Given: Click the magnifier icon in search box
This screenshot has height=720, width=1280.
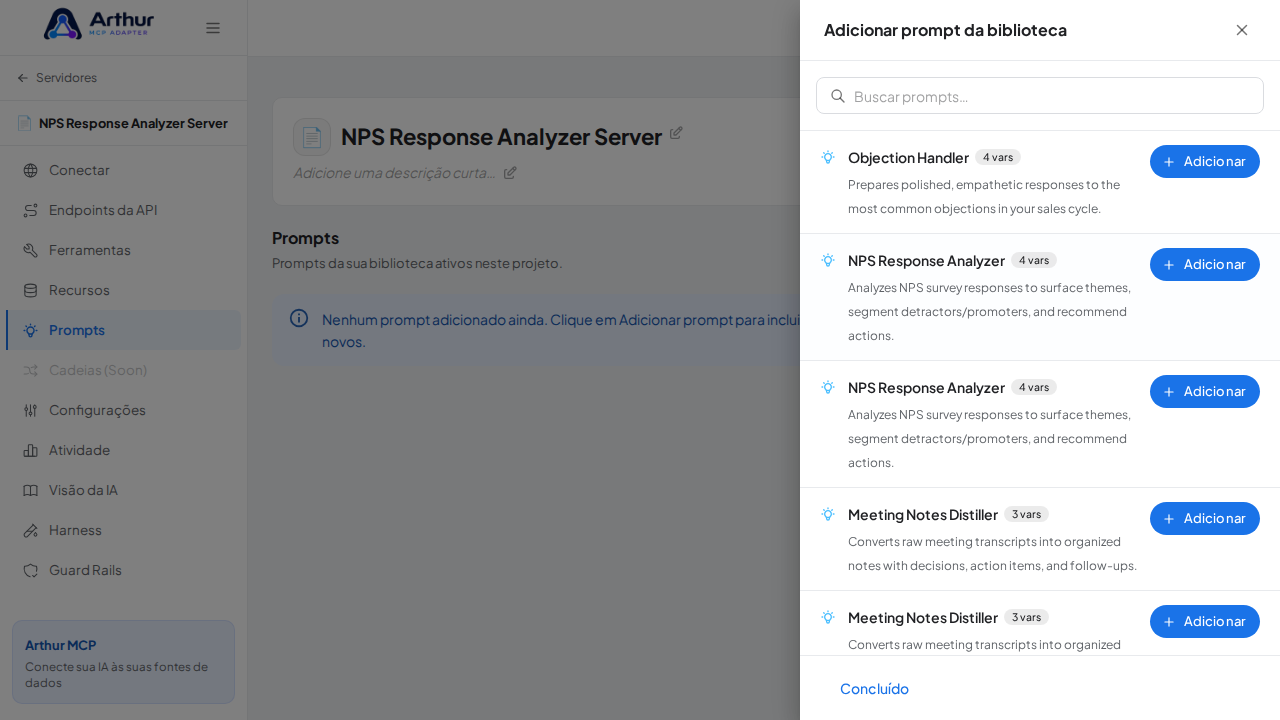Looking at the screenshot, I should click(838, 96).
